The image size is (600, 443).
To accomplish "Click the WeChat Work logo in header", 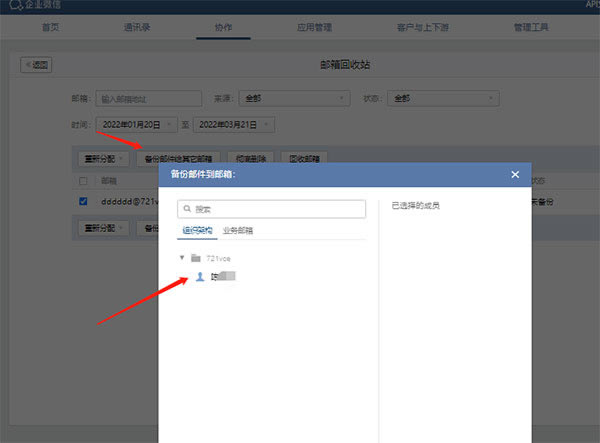I will (34, 5).
